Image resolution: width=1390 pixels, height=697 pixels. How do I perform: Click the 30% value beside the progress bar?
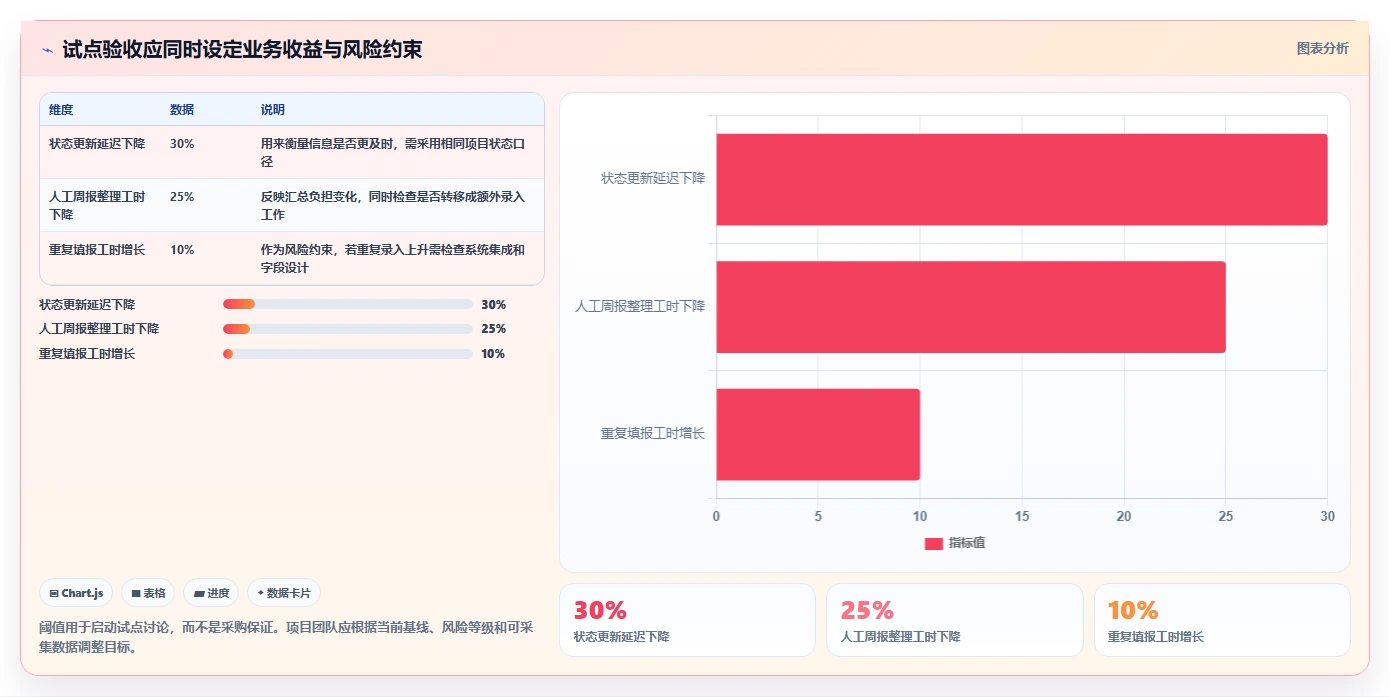493,305
